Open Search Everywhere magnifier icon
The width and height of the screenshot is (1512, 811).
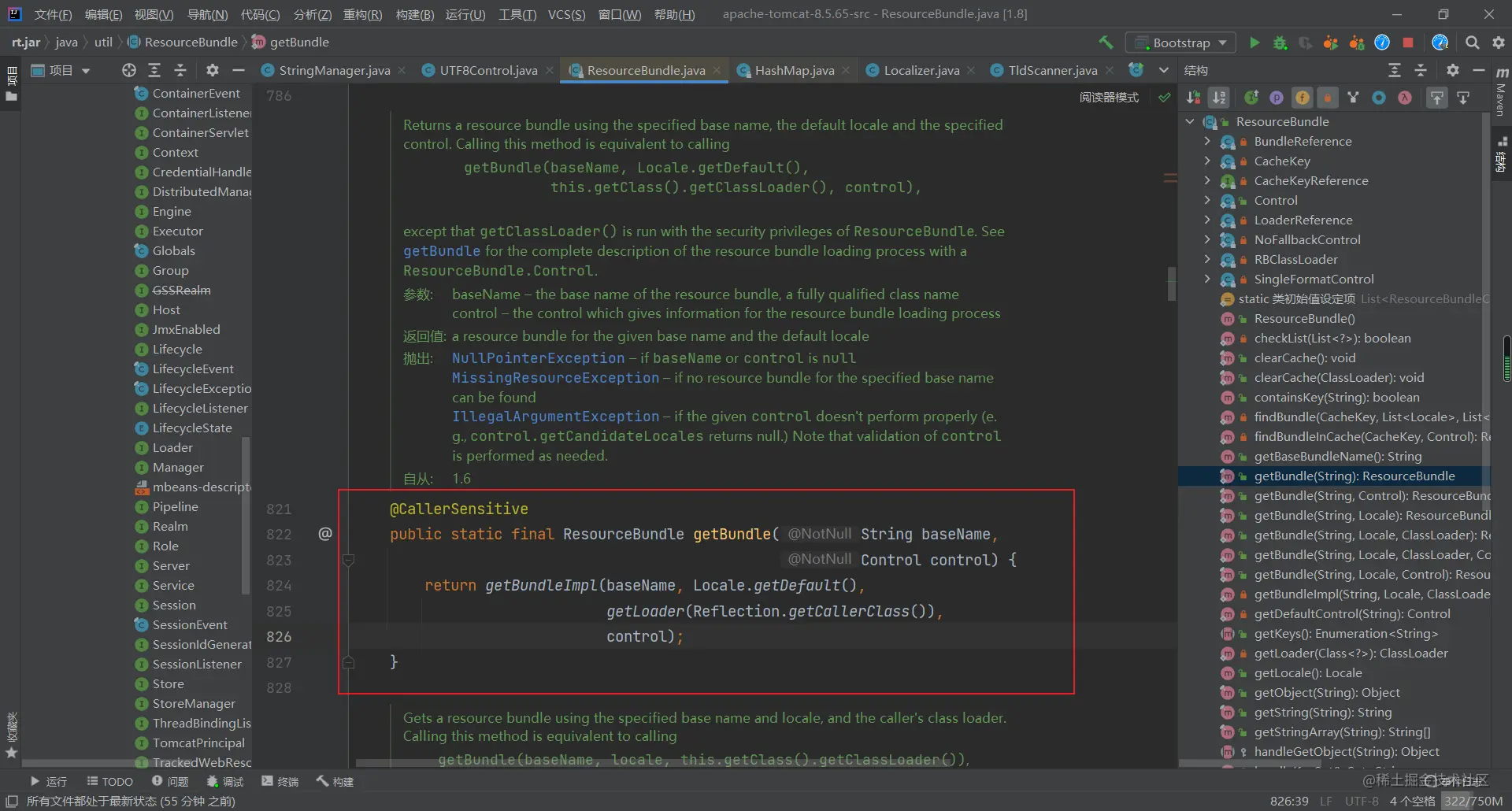[x=1473, y=43]
